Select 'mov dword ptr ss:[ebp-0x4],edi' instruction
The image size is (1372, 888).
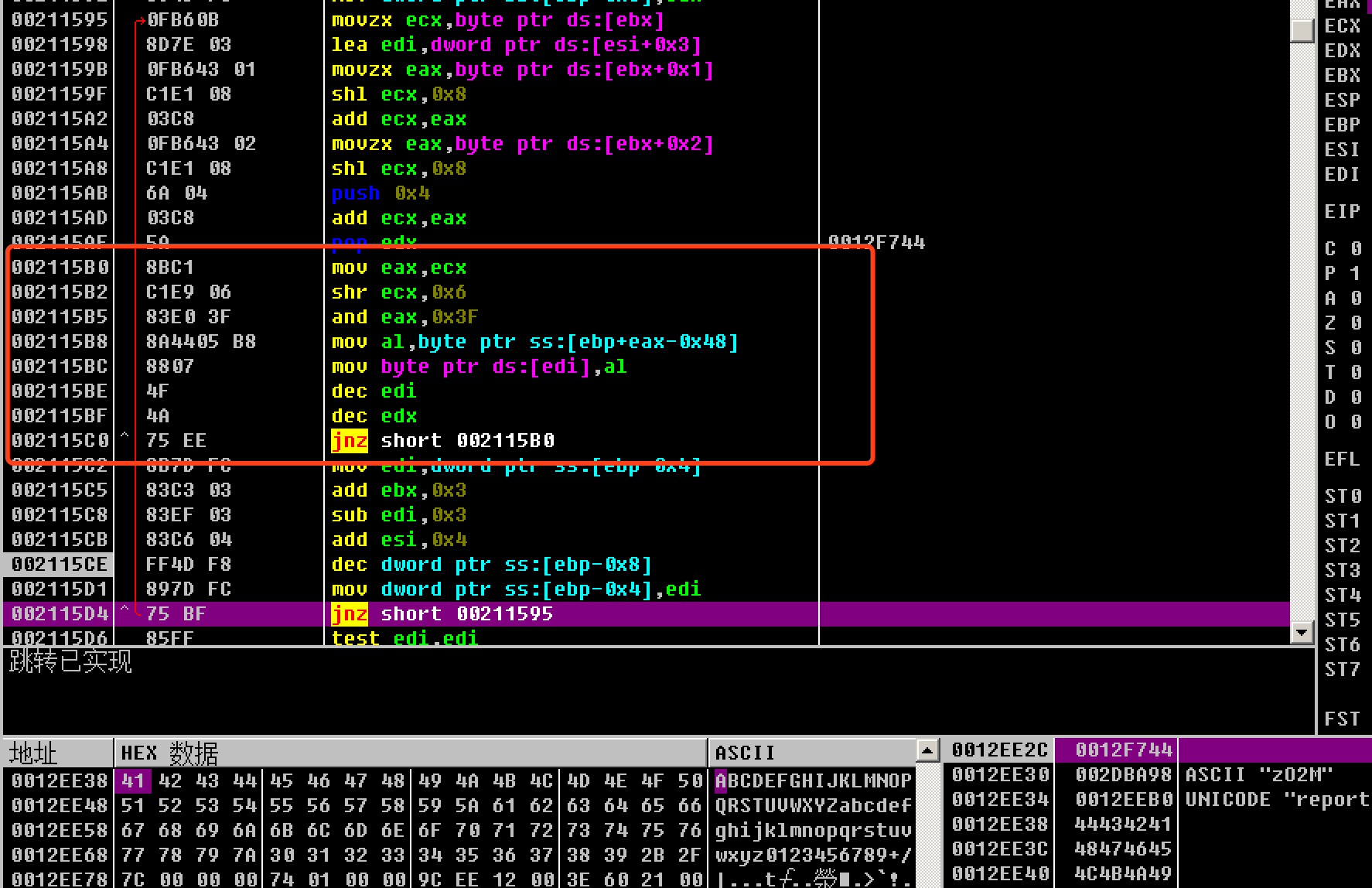[x=517, y=589]
